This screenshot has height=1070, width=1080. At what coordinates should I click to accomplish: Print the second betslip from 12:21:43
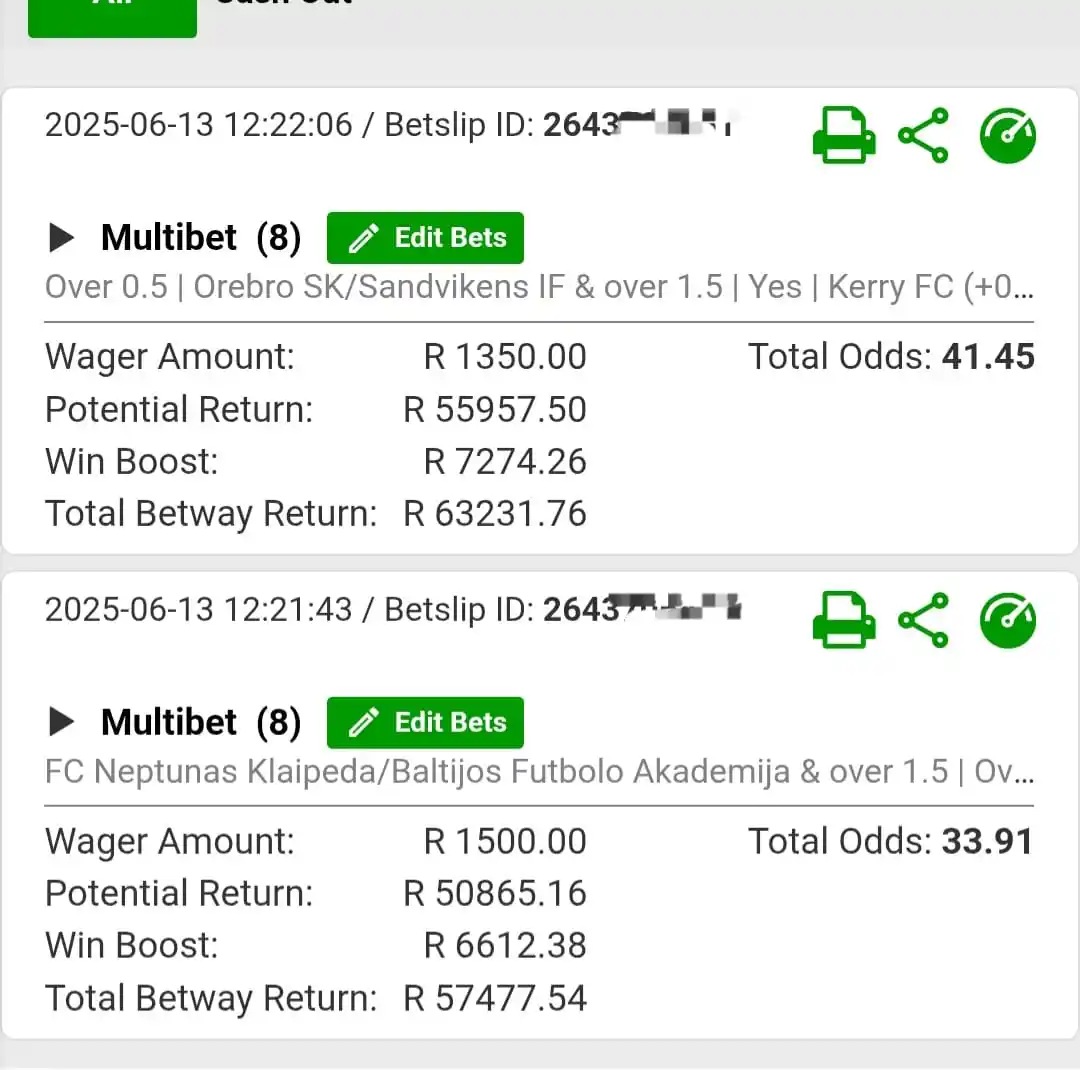844,620
